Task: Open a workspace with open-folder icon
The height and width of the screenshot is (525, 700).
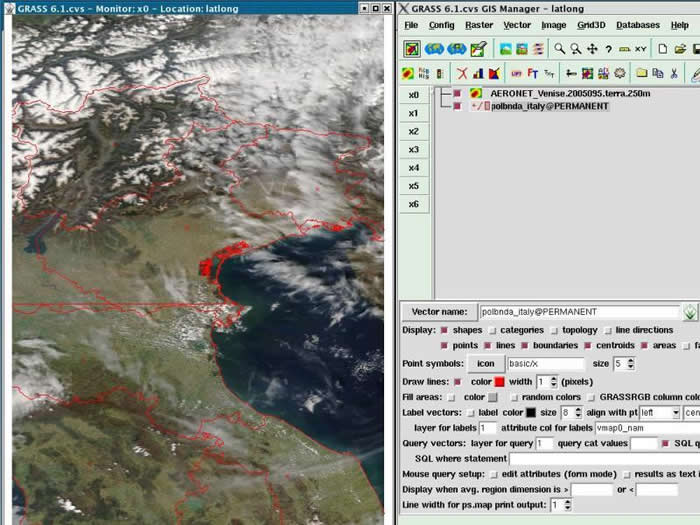Action: coord(680,49)
